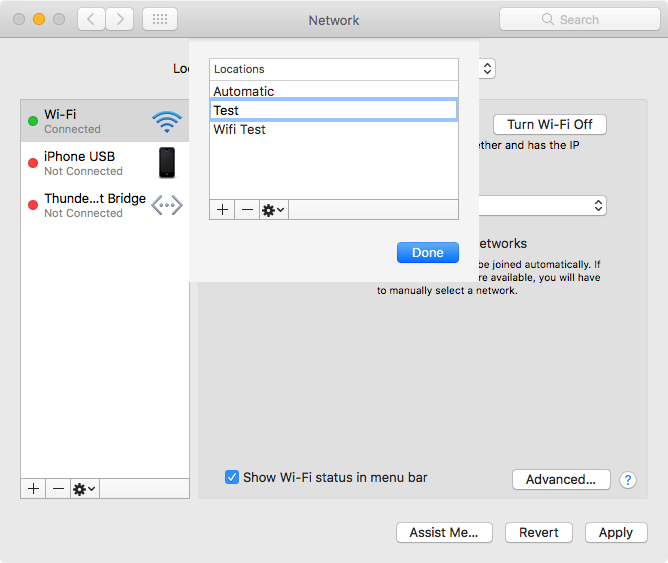Expand the Network Name dropdown
Image resolution: width=668 pixels, height=563 pixels.
click(x=598, y=205)
